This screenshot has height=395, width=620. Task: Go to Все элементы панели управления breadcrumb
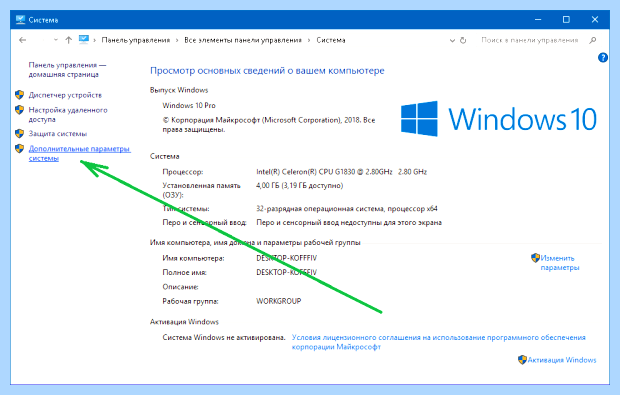click(243, 40)
